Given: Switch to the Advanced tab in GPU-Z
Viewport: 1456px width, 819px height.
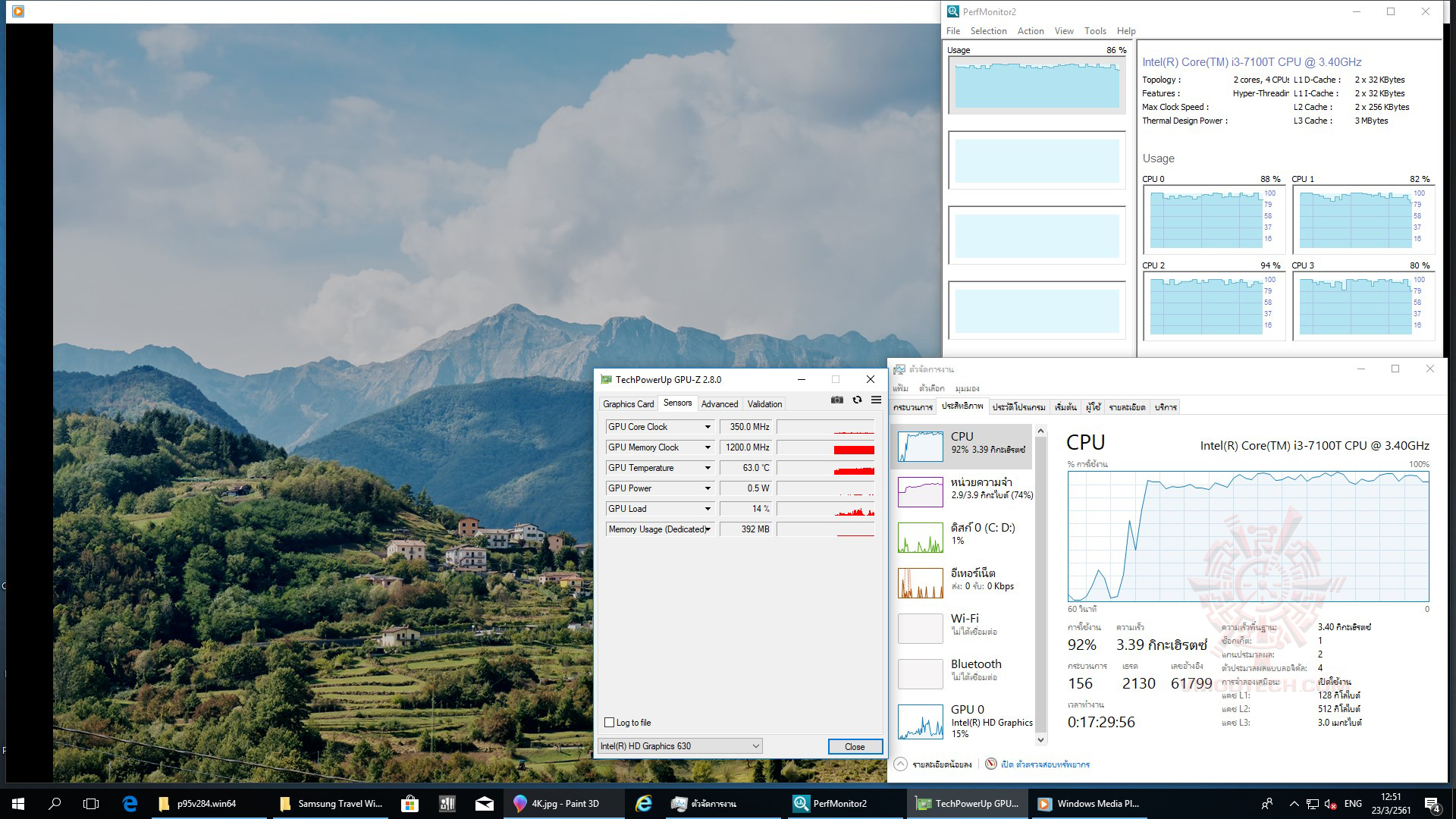Looking at the screenshot, I should (719, 404).
